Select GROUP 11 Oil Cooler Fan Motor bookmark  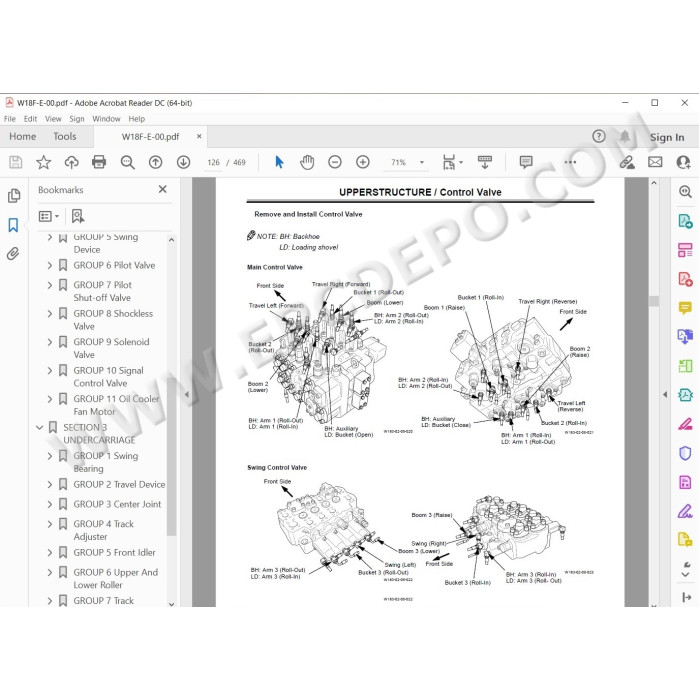(x=117, y=405)
